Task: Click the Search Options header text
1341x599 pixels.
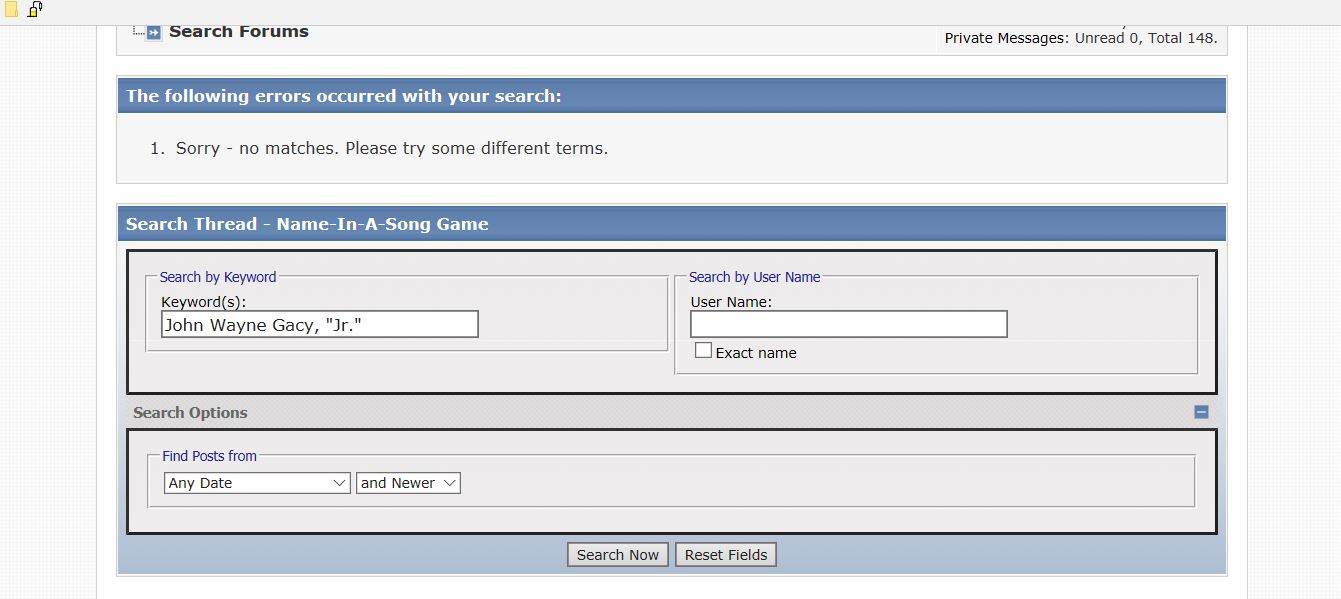Action: (x=190, y=413)
